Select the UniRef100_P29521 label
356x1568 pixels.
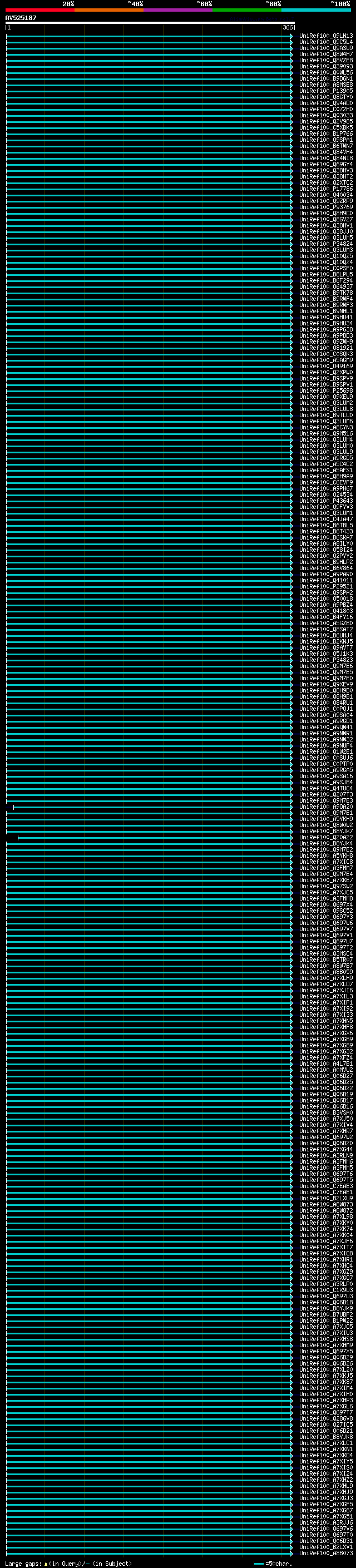coord(325,587)
